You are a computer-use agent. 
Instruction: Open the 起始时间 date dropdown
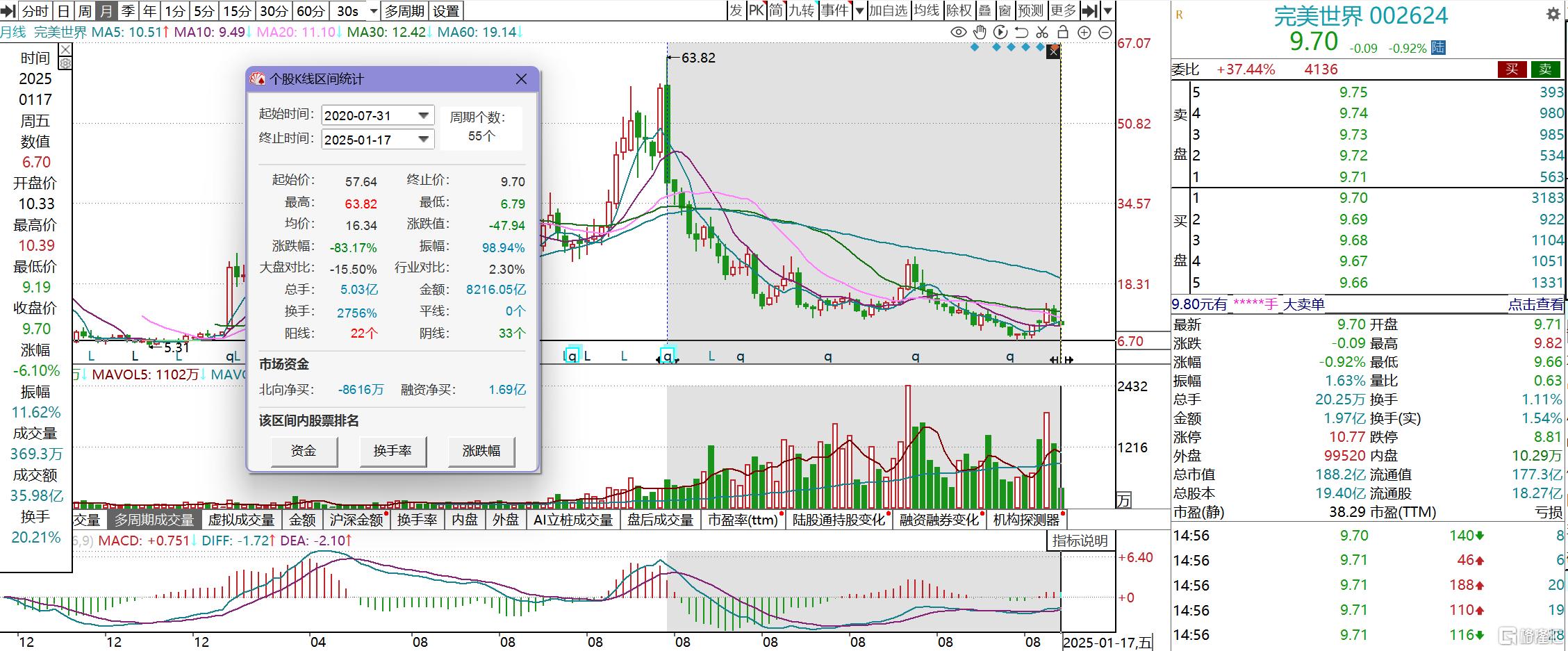pyautogui.click(x=423, y=115)
